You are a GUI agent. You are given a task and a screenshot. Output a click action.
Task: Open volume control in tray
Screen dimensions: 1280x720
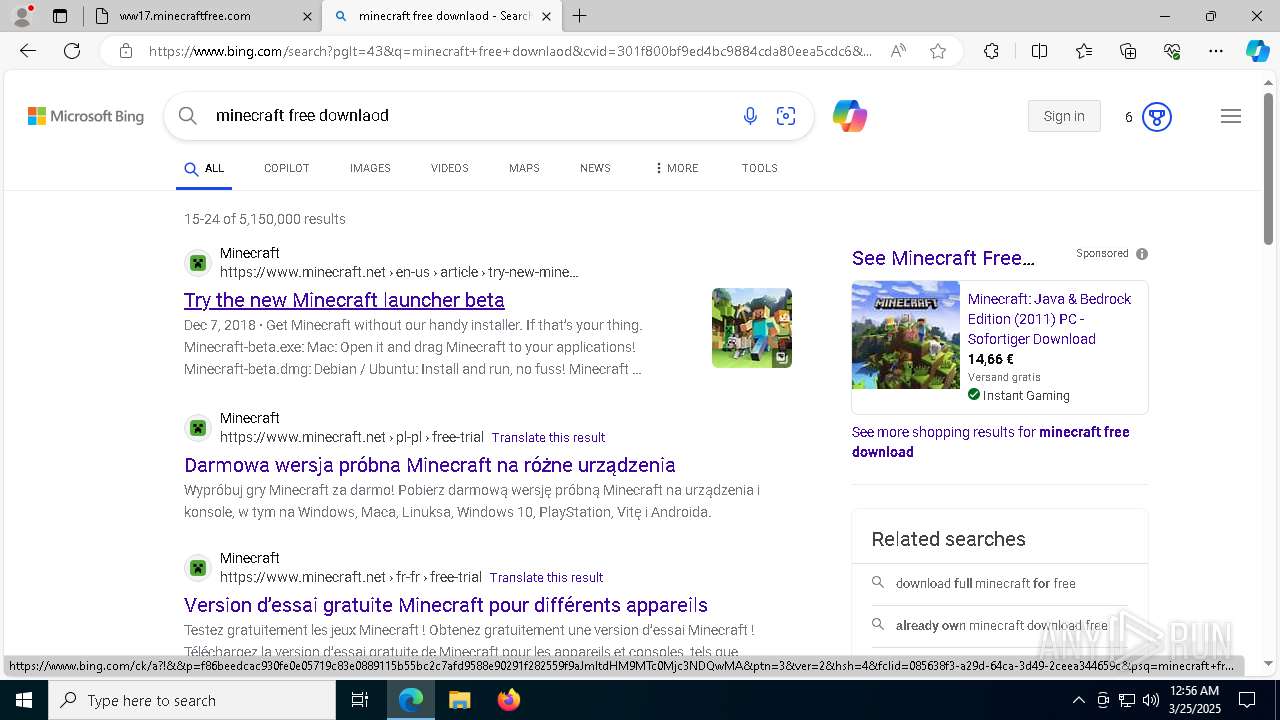point(1151,700)
